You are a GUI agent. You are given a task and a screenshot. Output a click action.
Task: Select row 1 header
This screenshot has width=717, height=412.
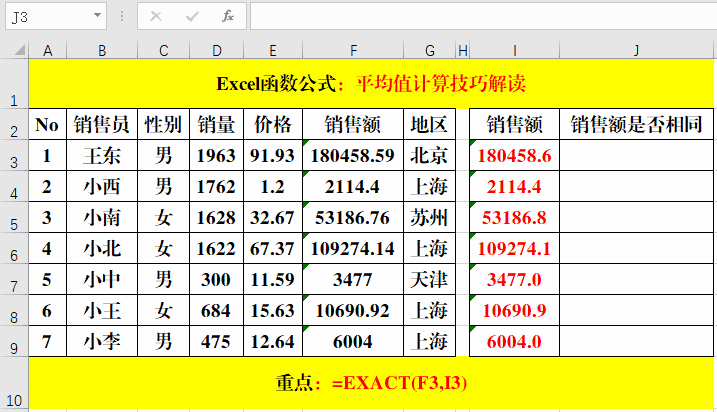pyautogui.click(x=14, y=84)
